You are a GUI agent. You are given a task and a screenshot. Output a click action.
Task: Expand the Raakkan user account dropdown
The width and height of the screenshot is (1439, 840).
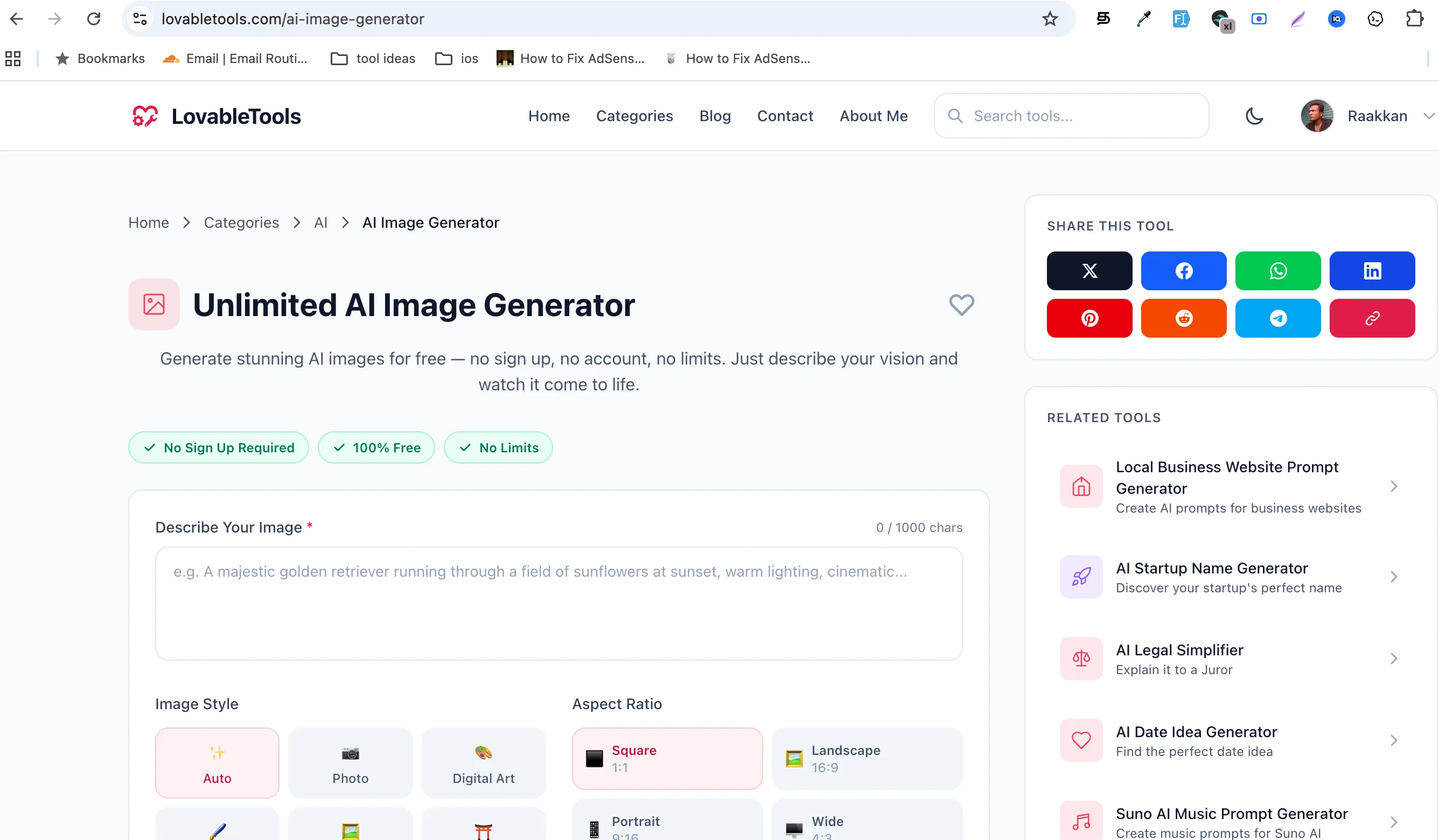(1429, 116)
